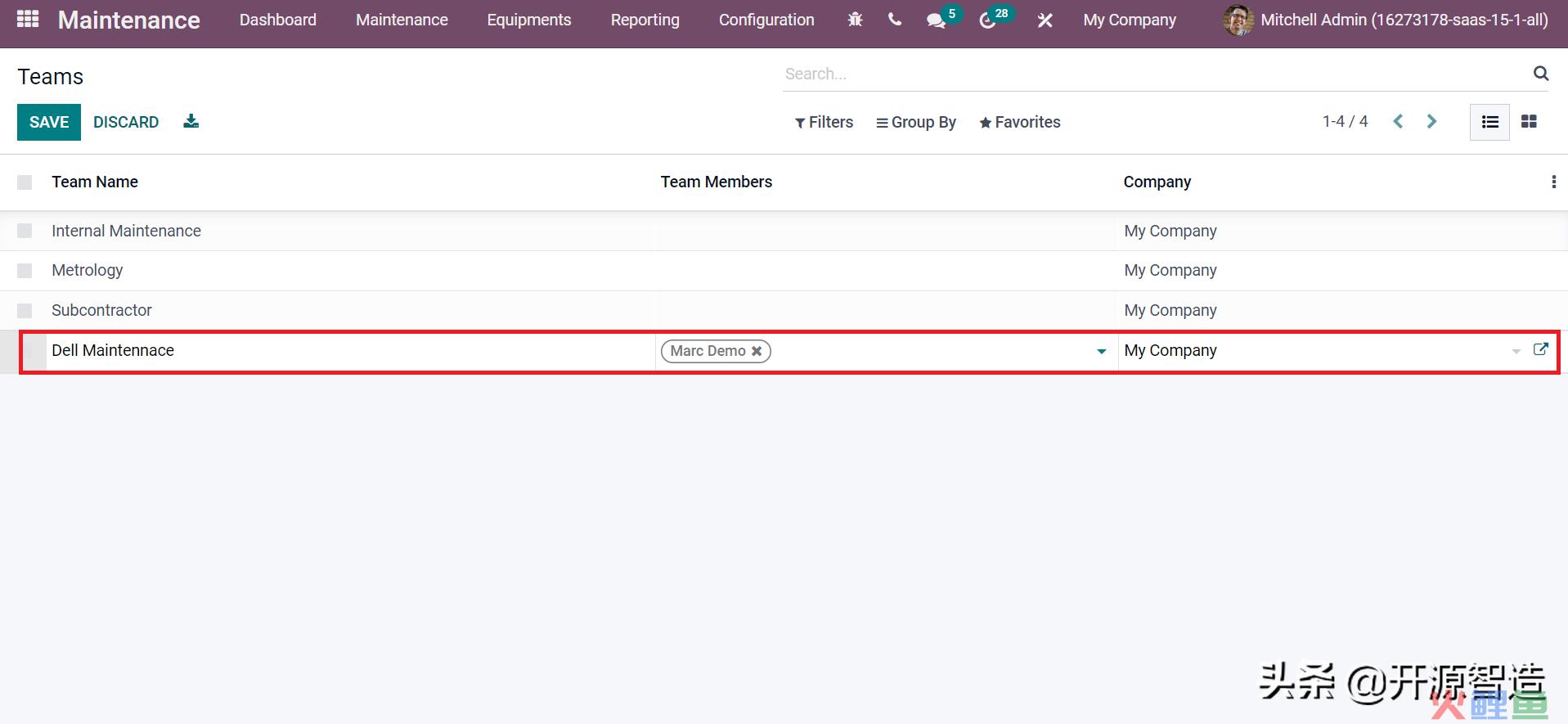This screenshot has height=724, width=1568.
Task: Edit the Dell Maintennace name field
Action: 351,350
